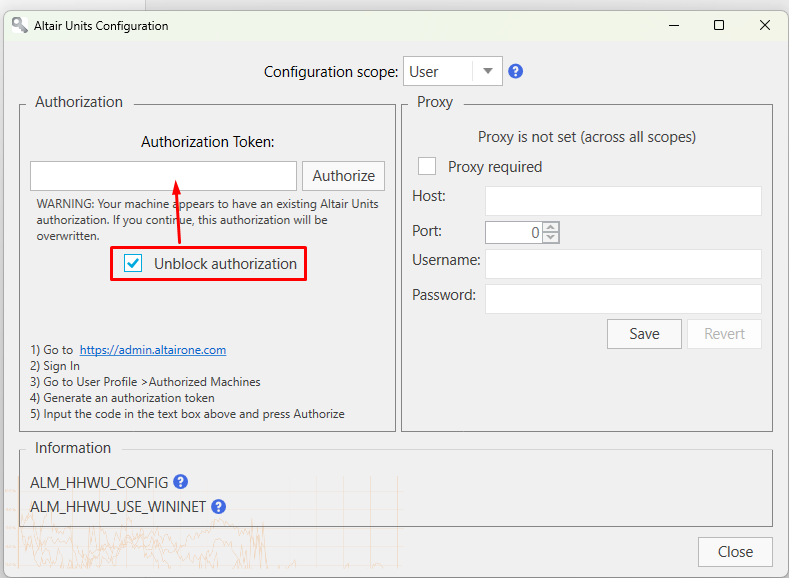Click the Port number field
Screen dimensions: 789x578
click(x=513, y=232)
